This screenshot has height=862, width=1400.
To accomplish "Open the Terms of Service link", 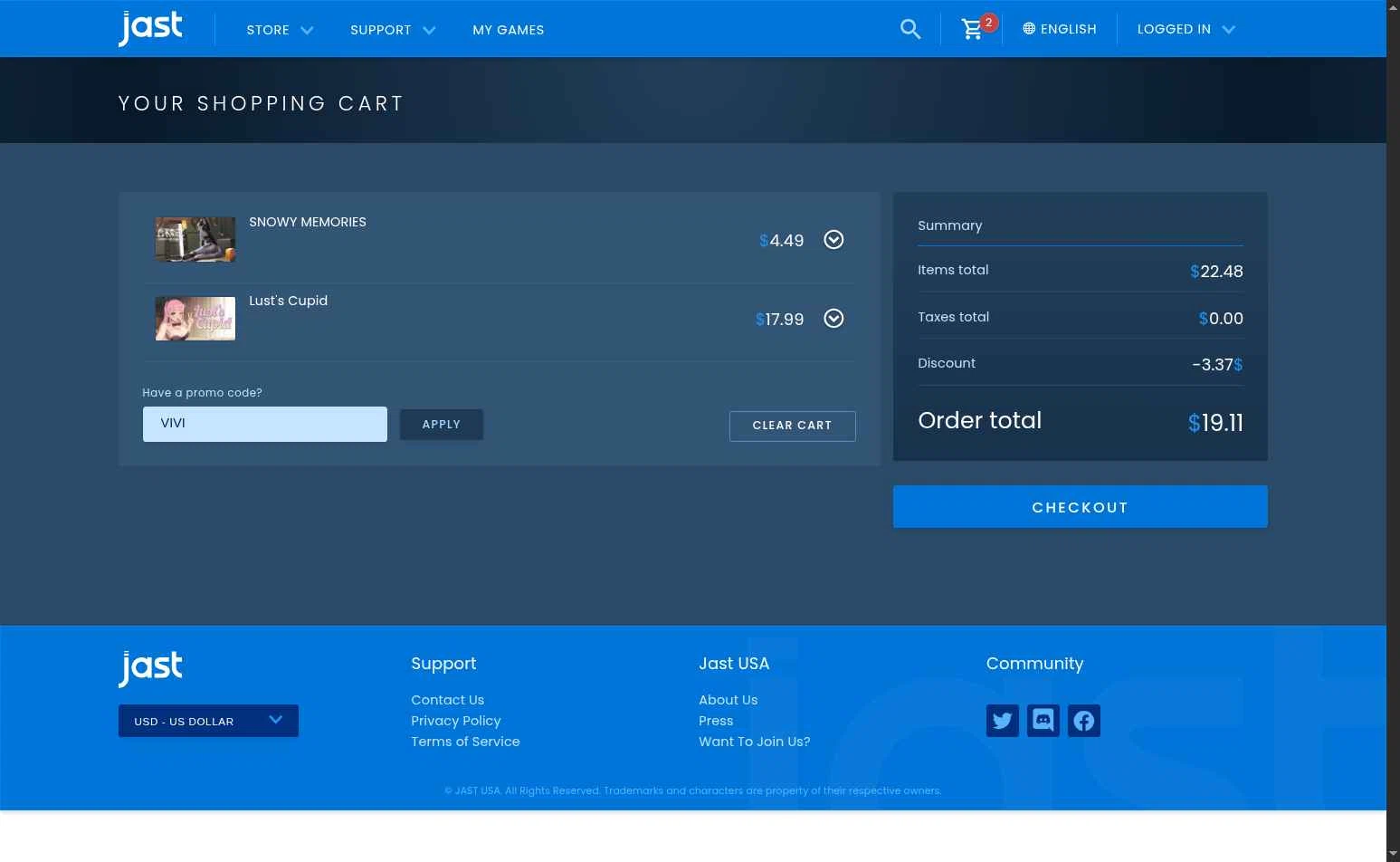I will tap(465, 742).
